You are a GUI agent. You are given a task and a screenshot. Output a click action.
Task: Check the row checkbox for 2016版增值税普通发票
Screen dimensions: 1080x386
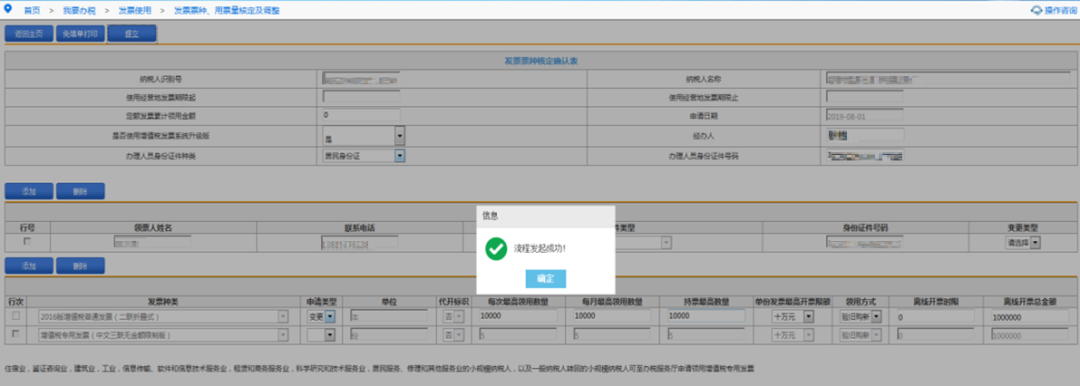click(15, 316)
